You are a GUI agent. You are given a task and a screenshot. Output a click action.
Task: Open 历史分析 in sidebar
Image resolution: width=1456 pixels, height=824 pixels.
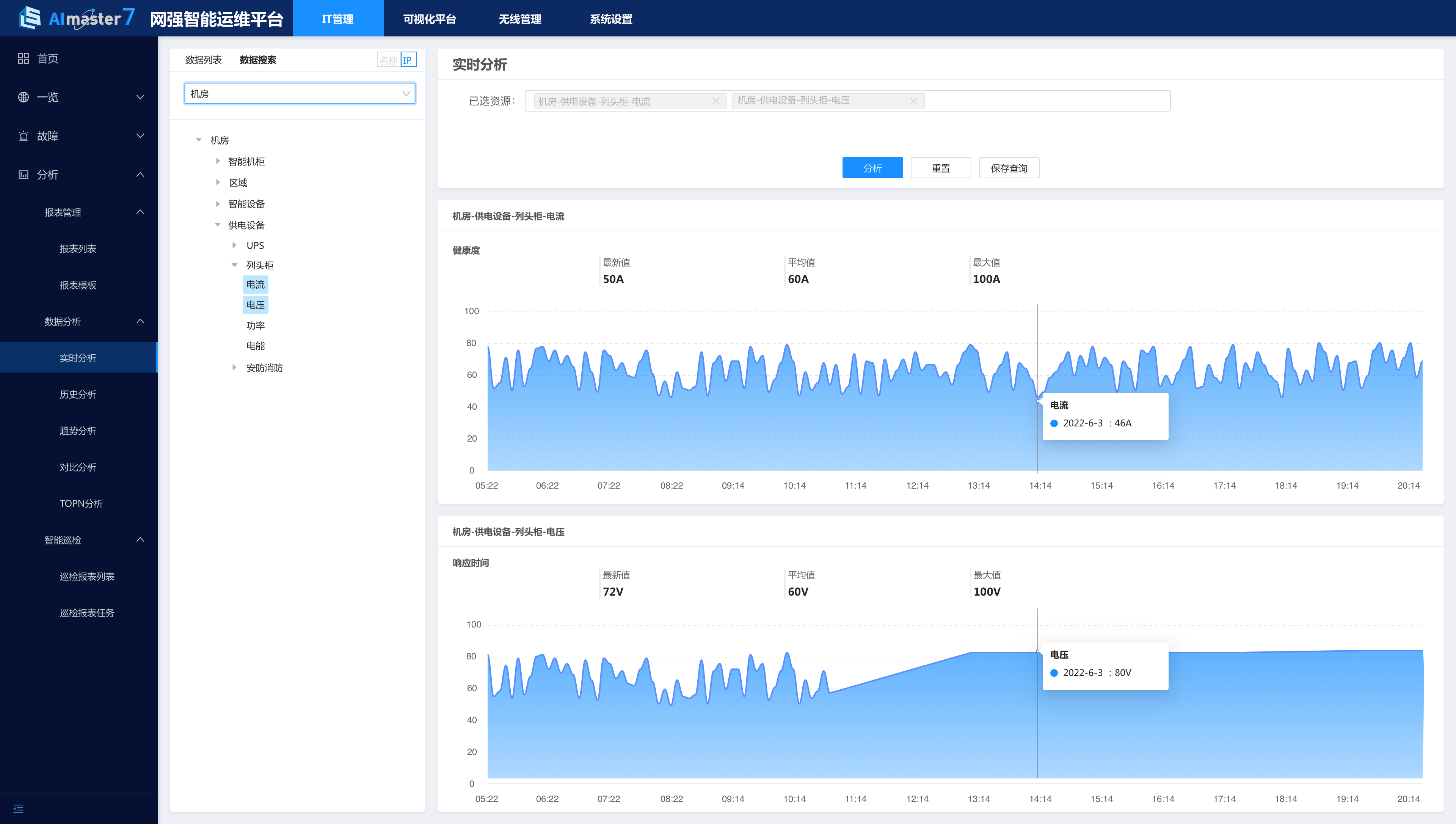click(x=78, y=394)
